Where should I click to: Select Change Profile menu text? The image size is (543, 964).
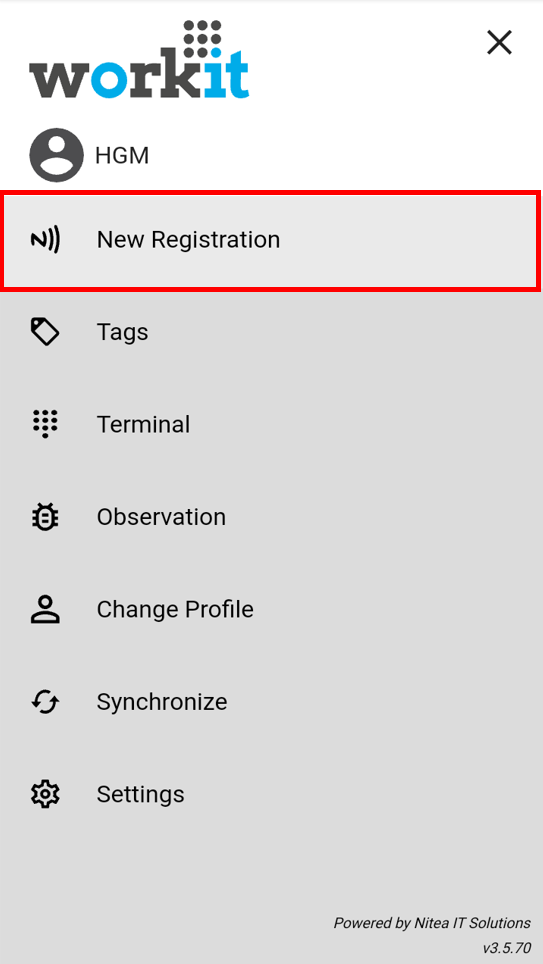(x=175, y=609)
